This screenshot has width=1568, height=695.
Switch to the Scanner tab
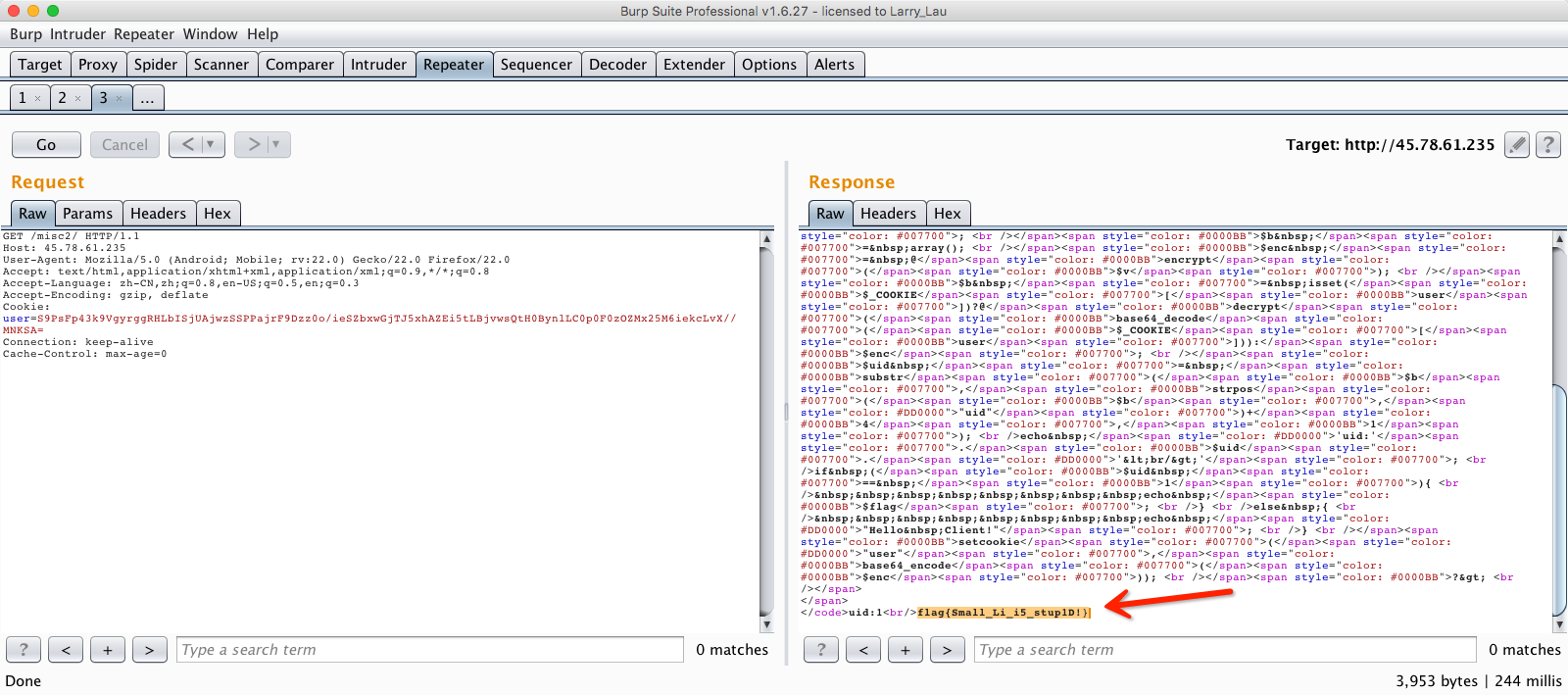[x=221, y=64]
